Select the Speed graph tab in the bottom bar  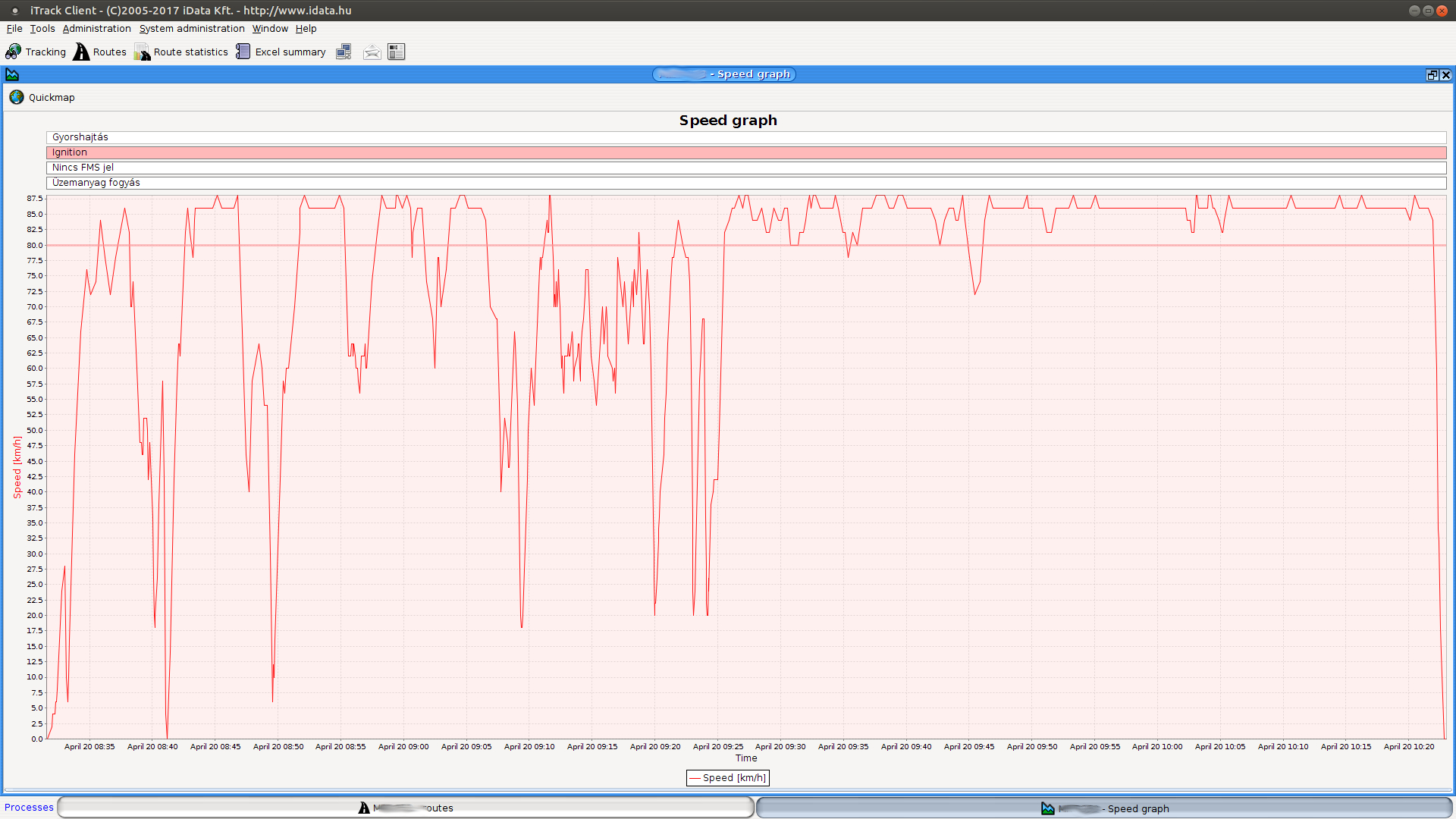pos(1104,808)
